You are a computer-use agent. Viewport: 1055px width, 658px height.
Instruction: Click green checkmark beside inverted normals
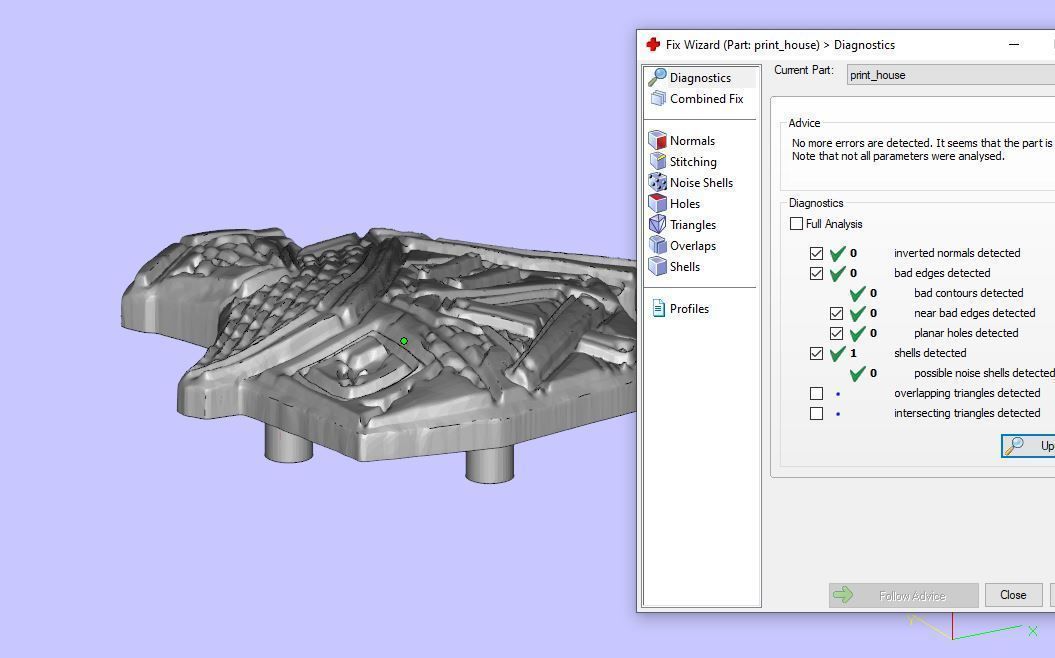pos(838,253)
